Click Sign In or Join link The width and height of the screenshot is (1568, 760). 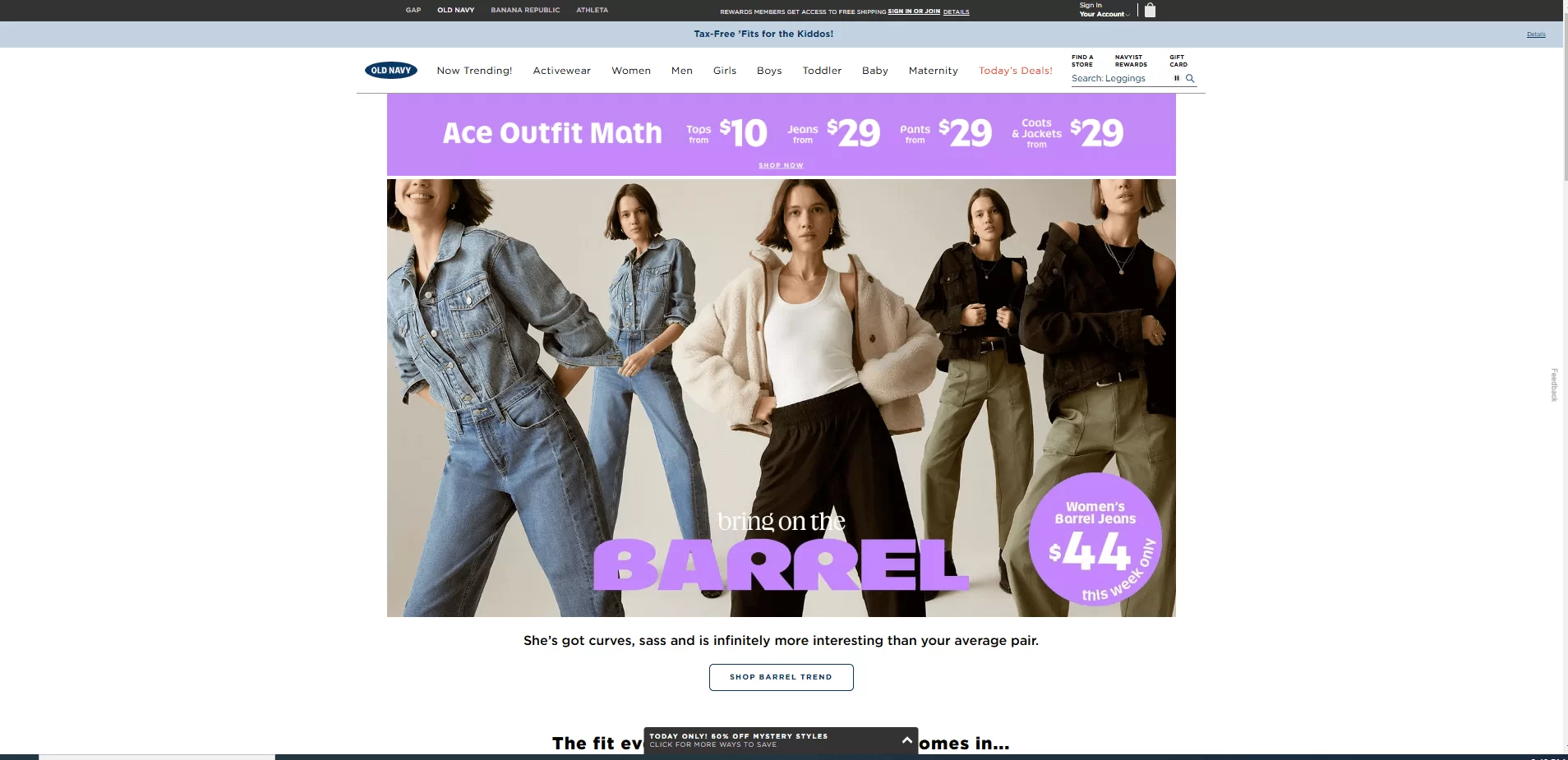pyautogui.click(x=913, y=12)
